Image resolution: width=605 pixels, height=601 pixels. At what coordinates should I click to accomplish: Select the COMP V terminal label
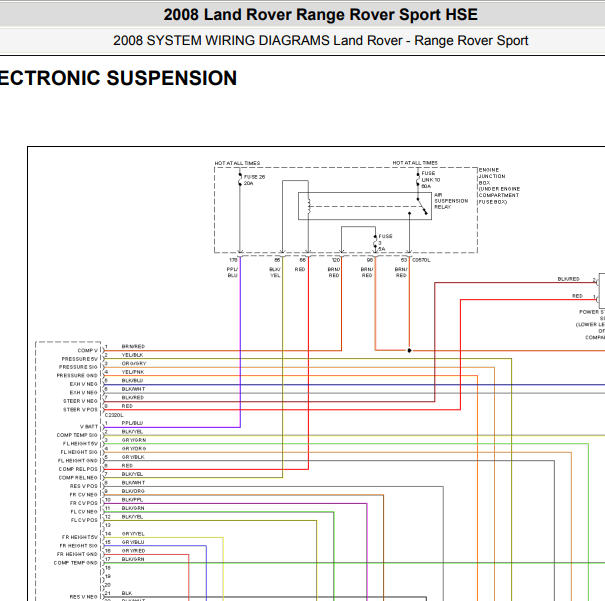(x=88, y=350)
